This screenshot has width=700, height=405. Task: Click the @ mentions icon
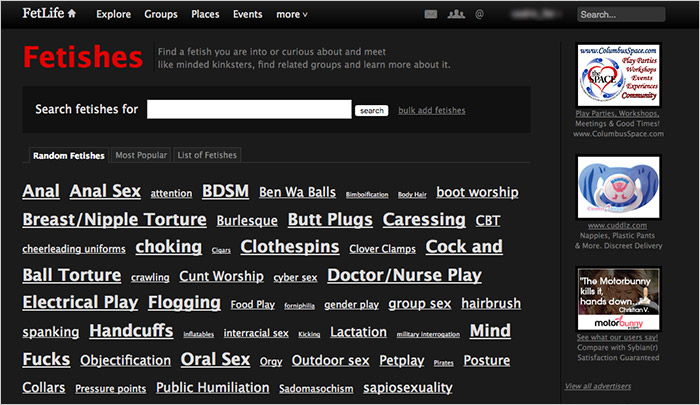480,15
